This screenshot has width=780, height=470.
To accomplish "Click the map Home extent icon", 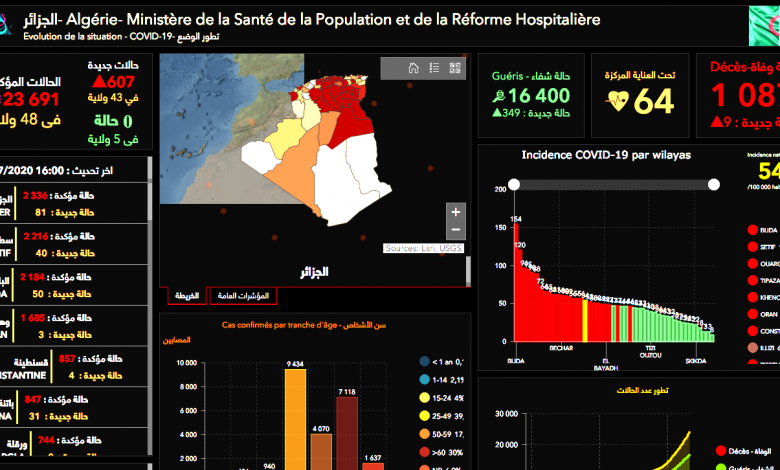I will pos(413,68).
